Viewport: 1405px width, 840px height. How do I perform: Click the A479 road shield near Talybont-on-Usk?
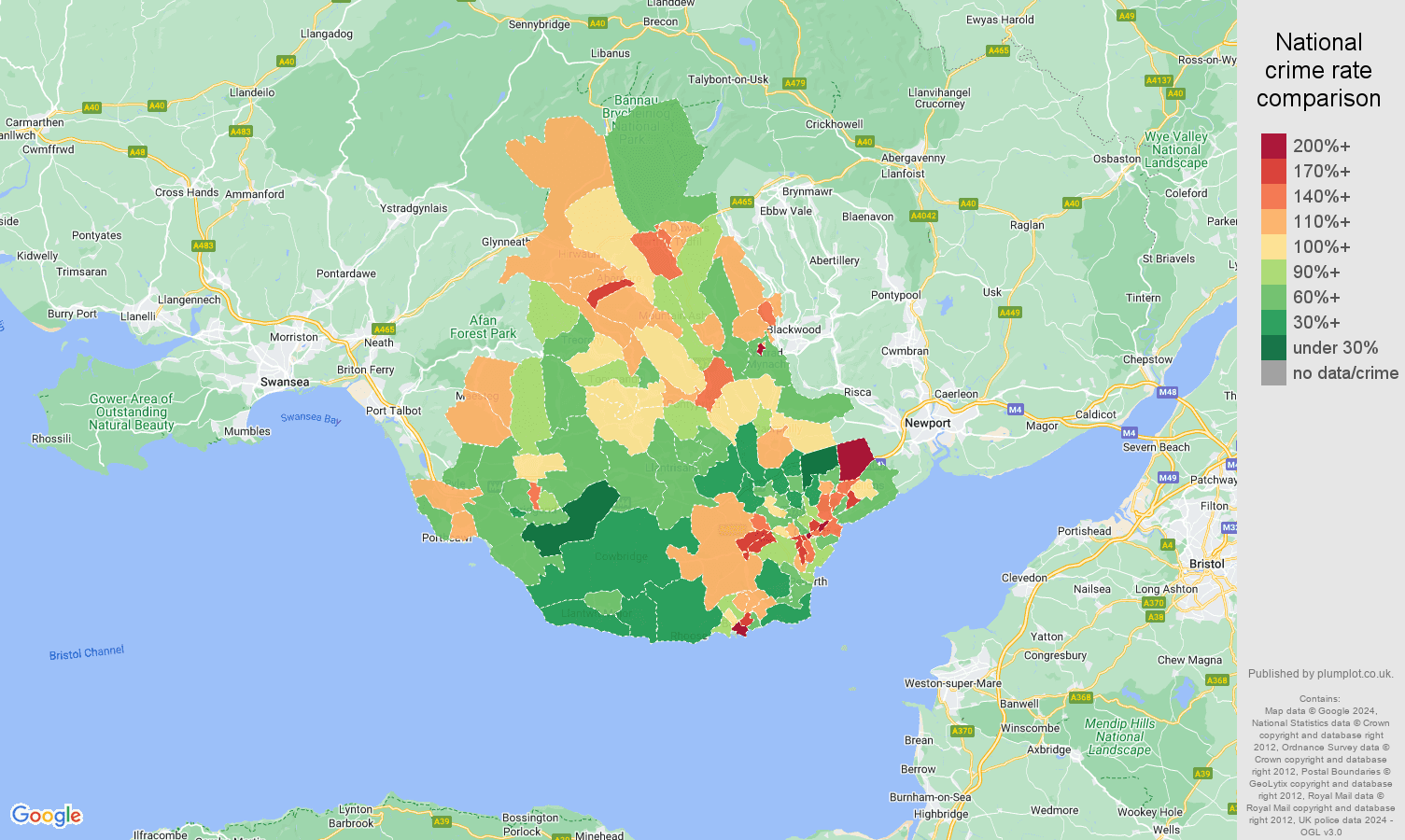[x=794, y=83]
